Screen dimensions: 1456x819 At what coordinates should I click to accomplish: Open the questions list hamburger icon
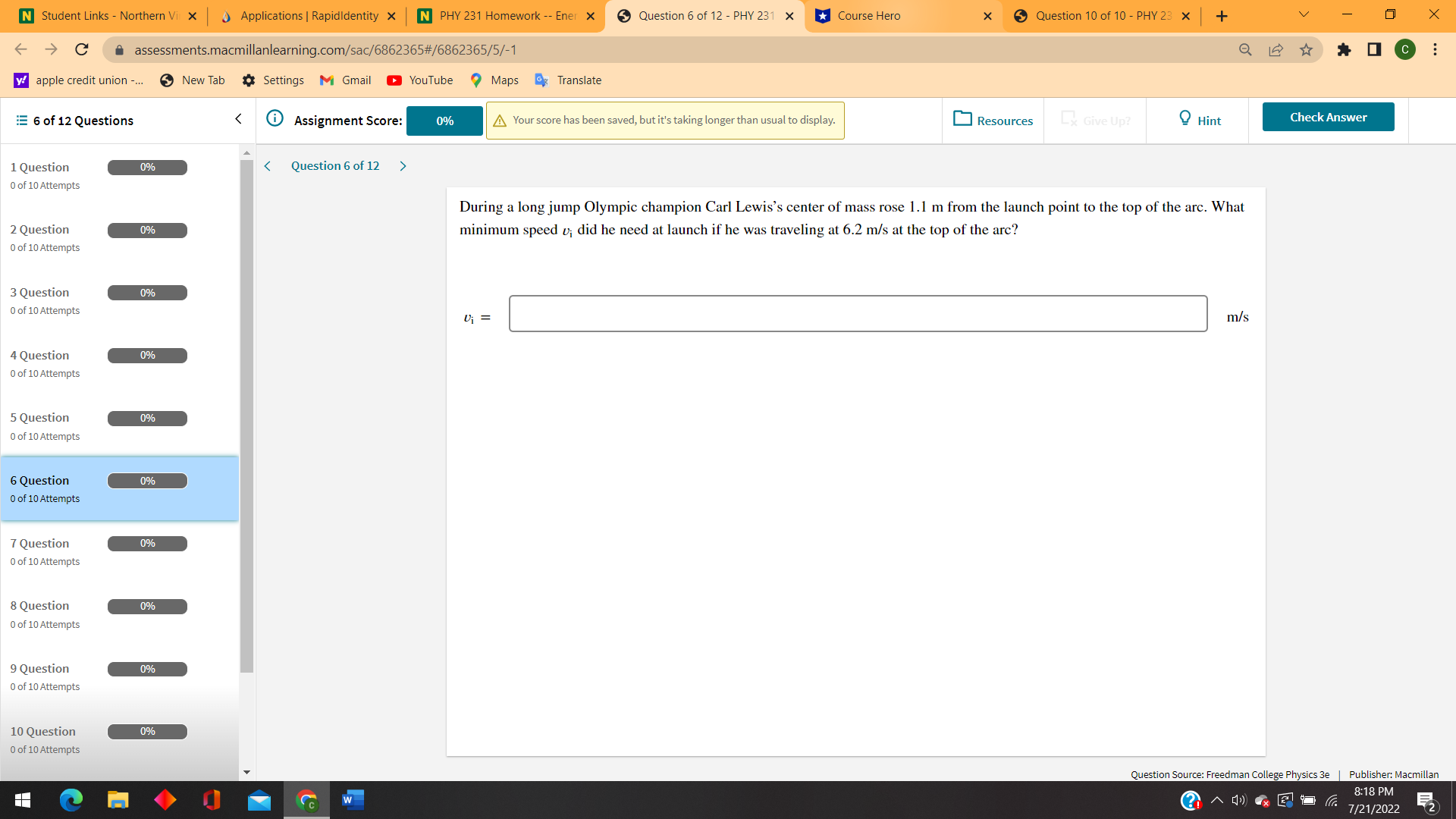(x=20, y=120)
